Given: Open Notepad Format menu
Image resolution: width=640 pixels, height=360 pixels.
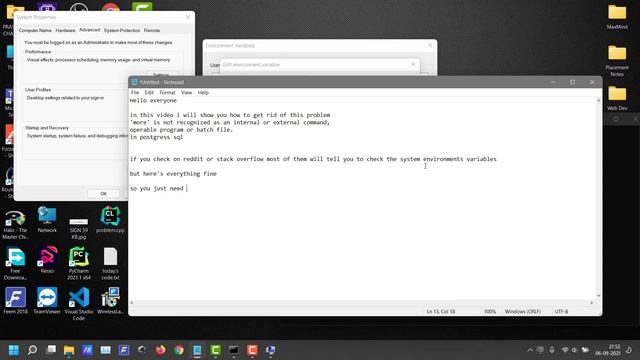Looking at the screenshot, I should pos(167,93).
